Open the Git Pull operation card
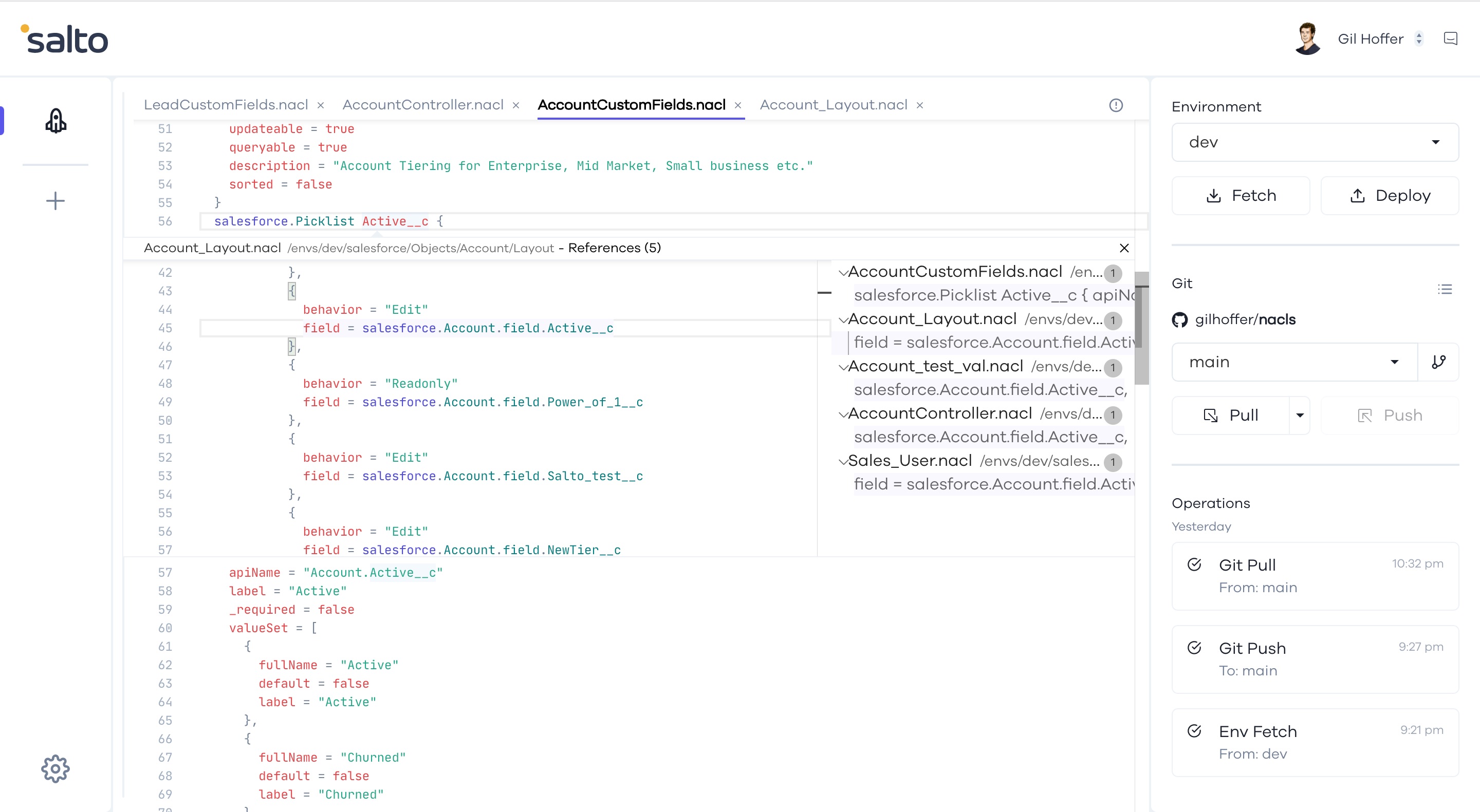The image size is (1480, 812). tap(1315, 576)
